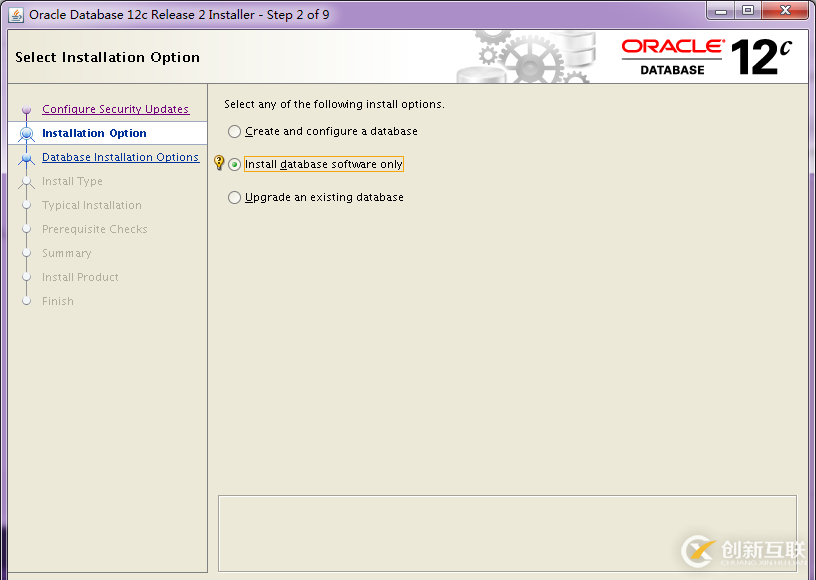The image size is (816, 580).
Task: Click the 'Finish' step text
Action: pos(58,301)
